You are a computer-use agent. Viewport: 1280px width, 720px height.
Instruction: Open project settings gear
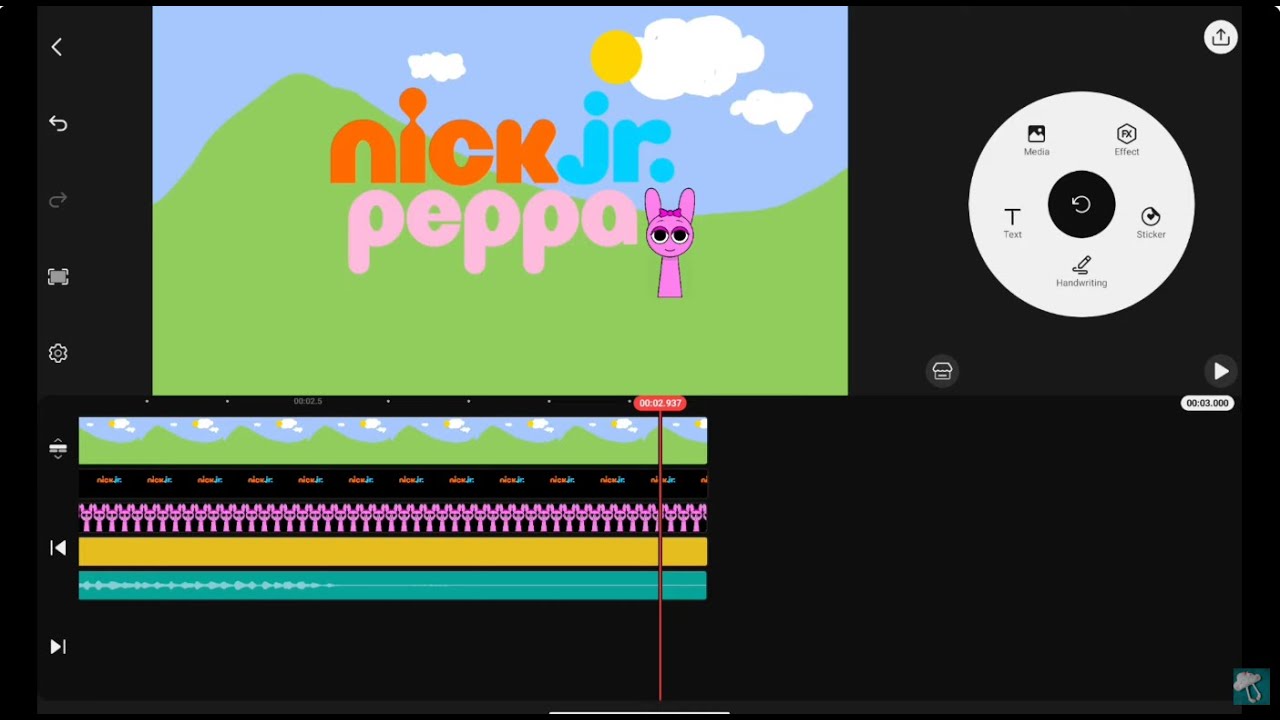click(x=58, y=353)
